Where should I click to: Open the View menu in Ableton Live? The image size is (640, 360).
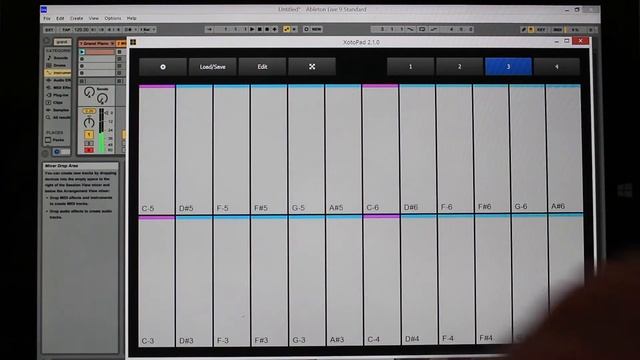point(94,18)
